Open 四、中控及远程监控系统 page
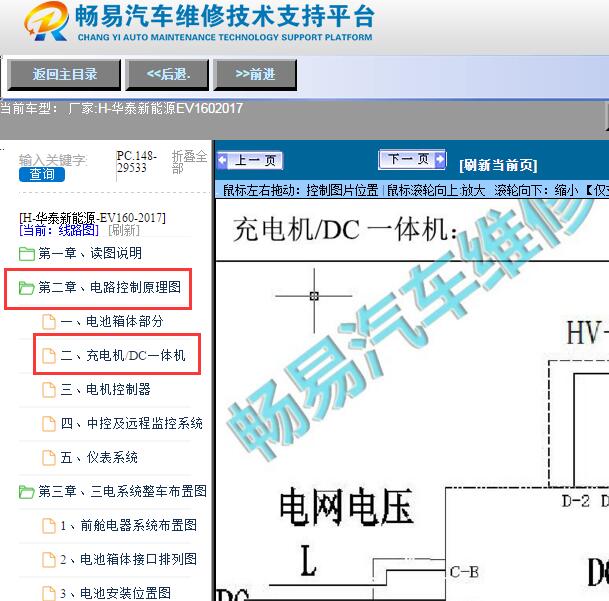Screen dimensions: 609x601 [131, 423]
